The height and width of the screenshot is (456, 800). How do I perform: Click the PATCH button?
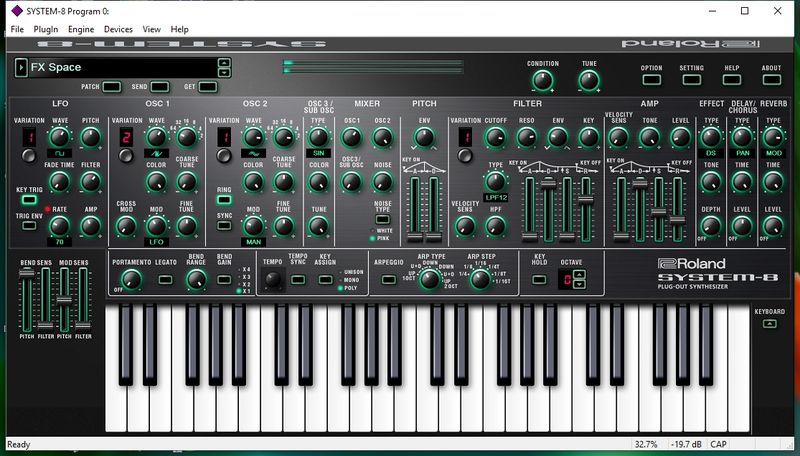point(112,87)
